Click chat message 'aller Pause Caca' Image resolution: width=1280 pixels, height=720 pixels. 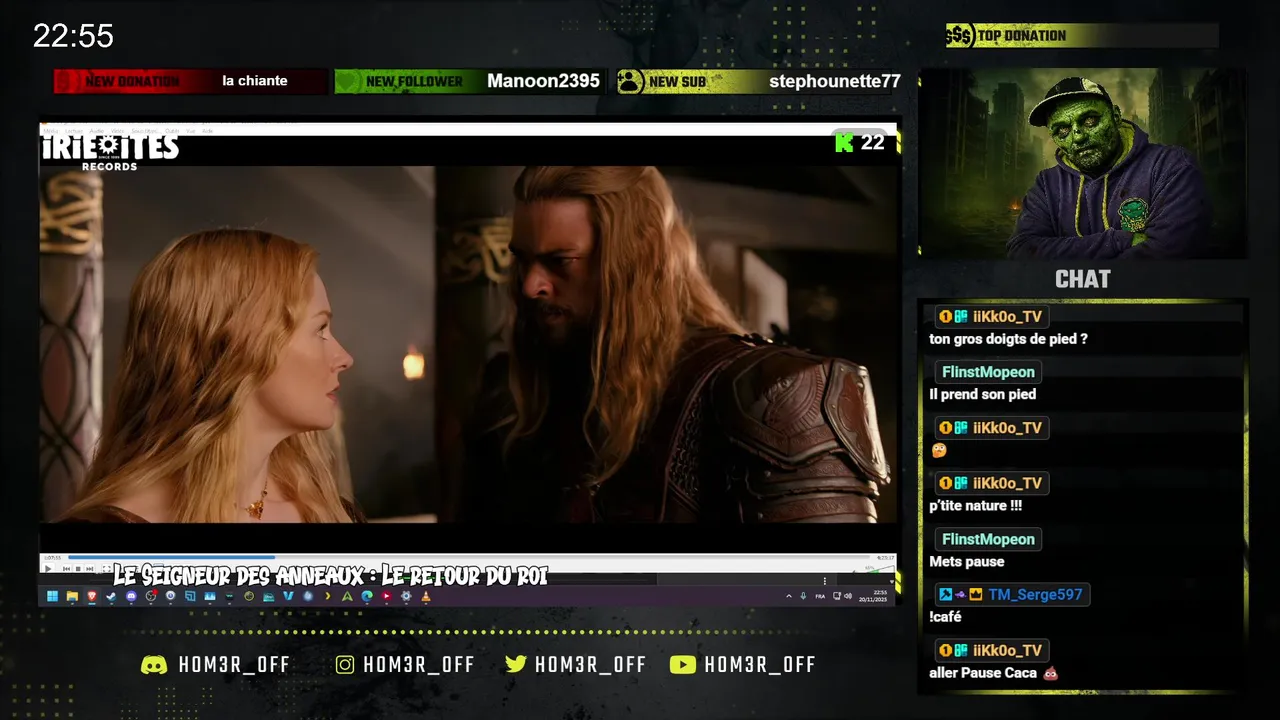[x=993, y=673]
